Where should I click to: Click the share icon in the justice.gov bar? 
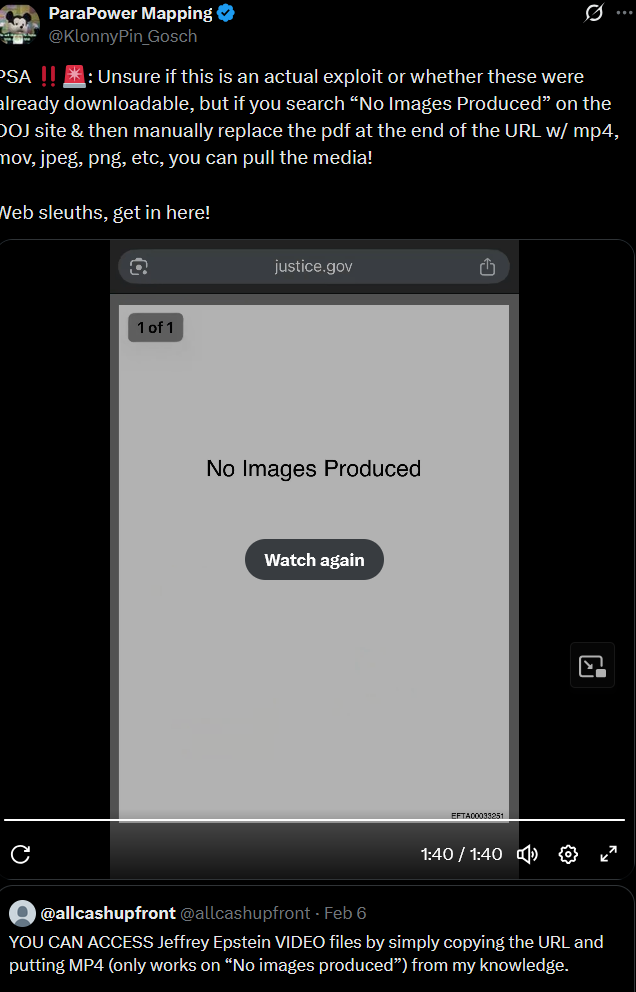click(488, 267)
